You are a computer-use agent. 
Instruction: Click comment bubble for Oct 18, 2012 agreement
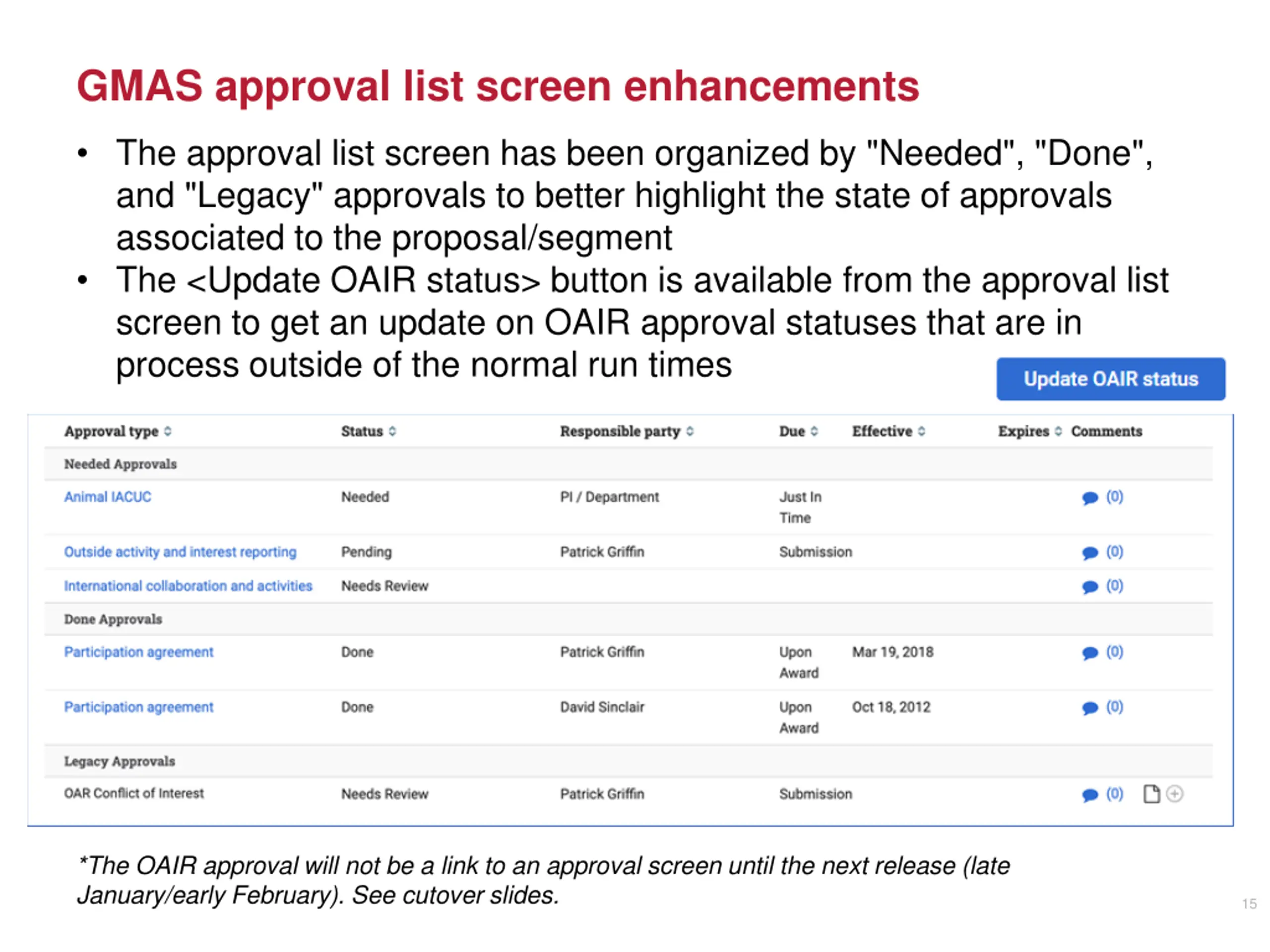coord(1090,708)
